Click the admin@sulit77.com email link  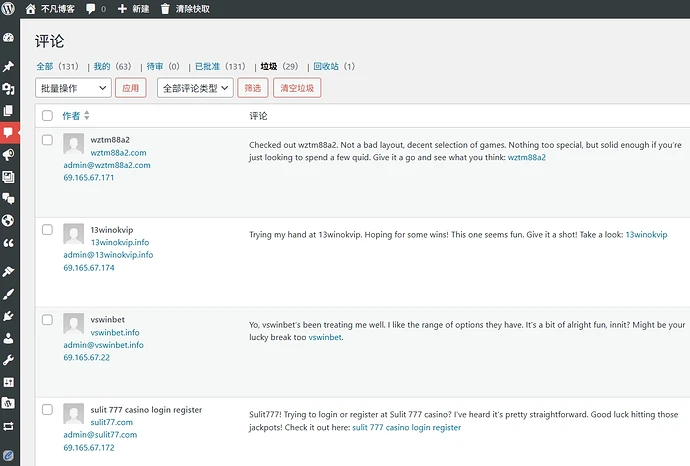100,435
